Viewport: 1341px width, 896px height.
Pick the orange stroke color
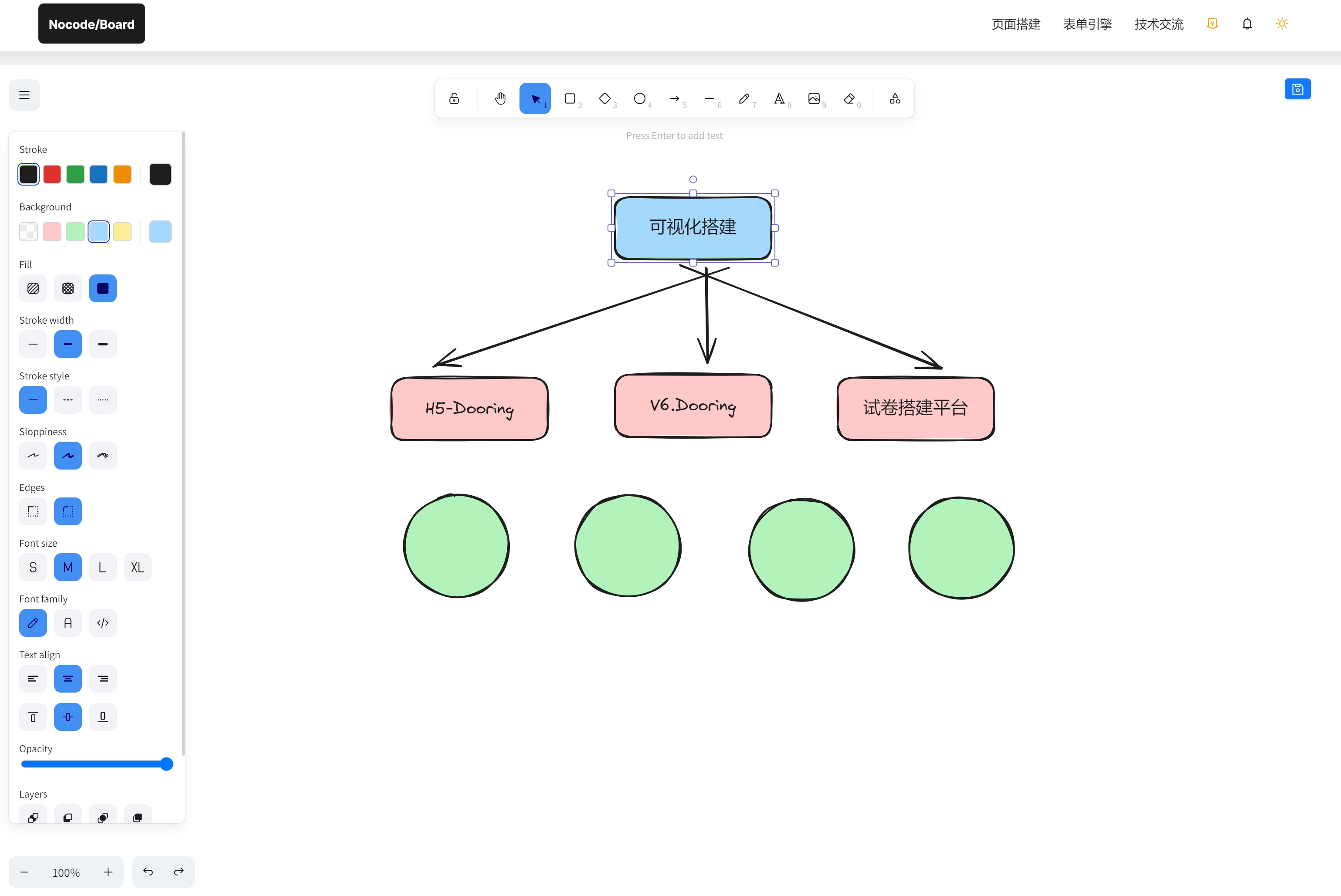pyautogui.click(x=122, y=174)
